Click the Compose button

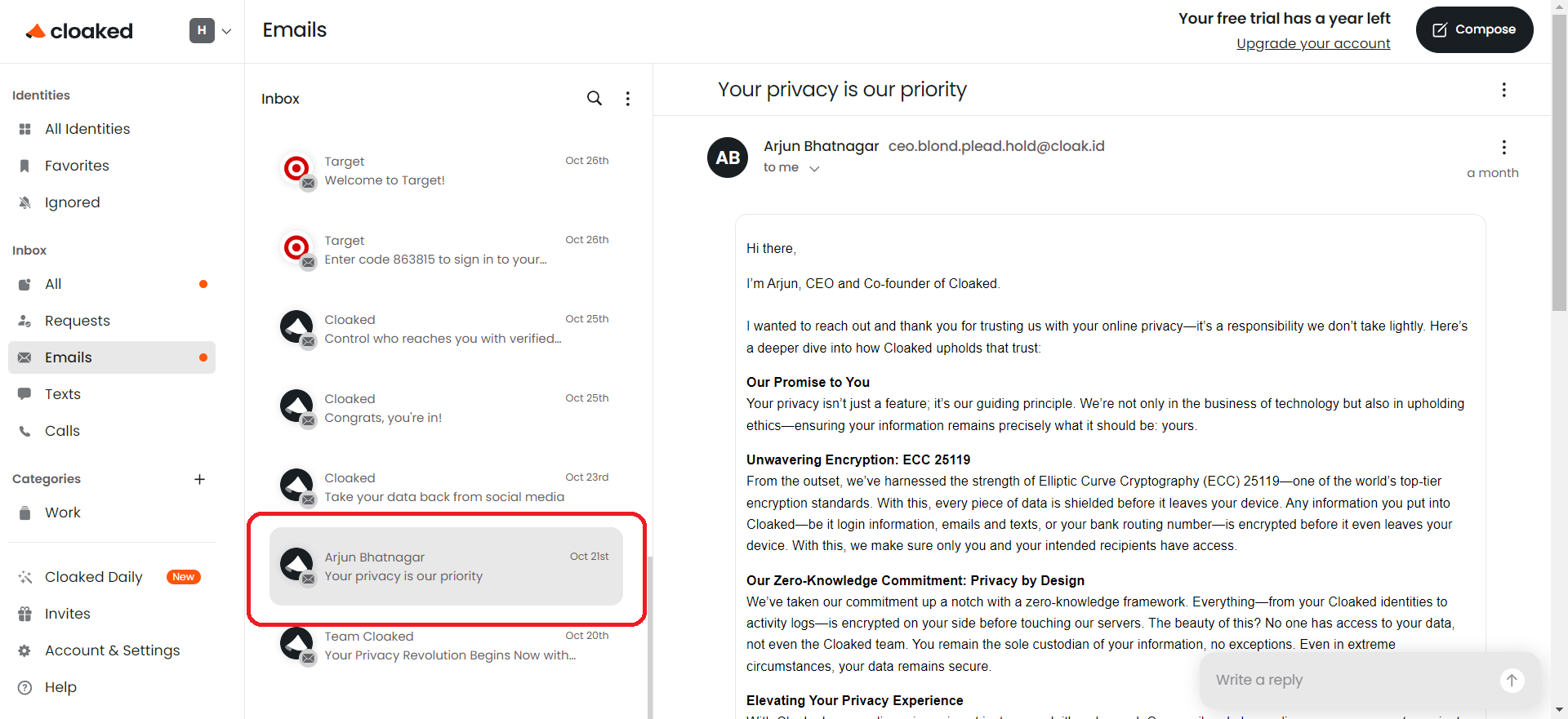(1474, 30)
